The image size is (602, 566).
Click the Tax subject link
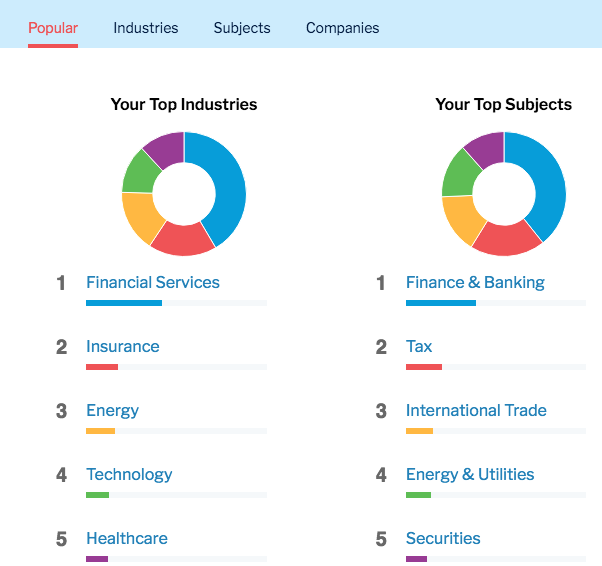(x=419, y=346)
